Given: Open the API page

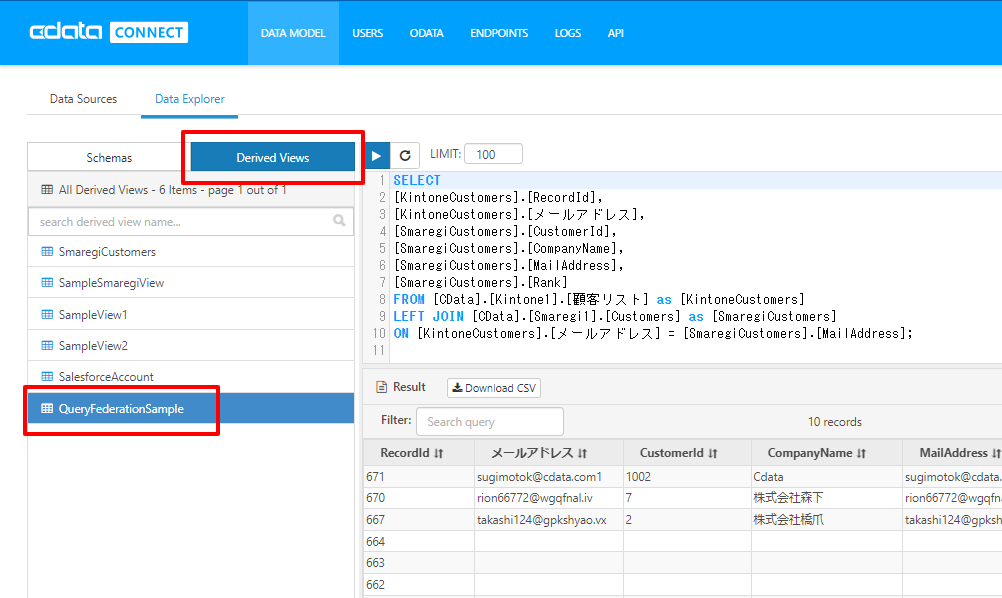Looking at the screenshot, I should [x=615, y=33].
